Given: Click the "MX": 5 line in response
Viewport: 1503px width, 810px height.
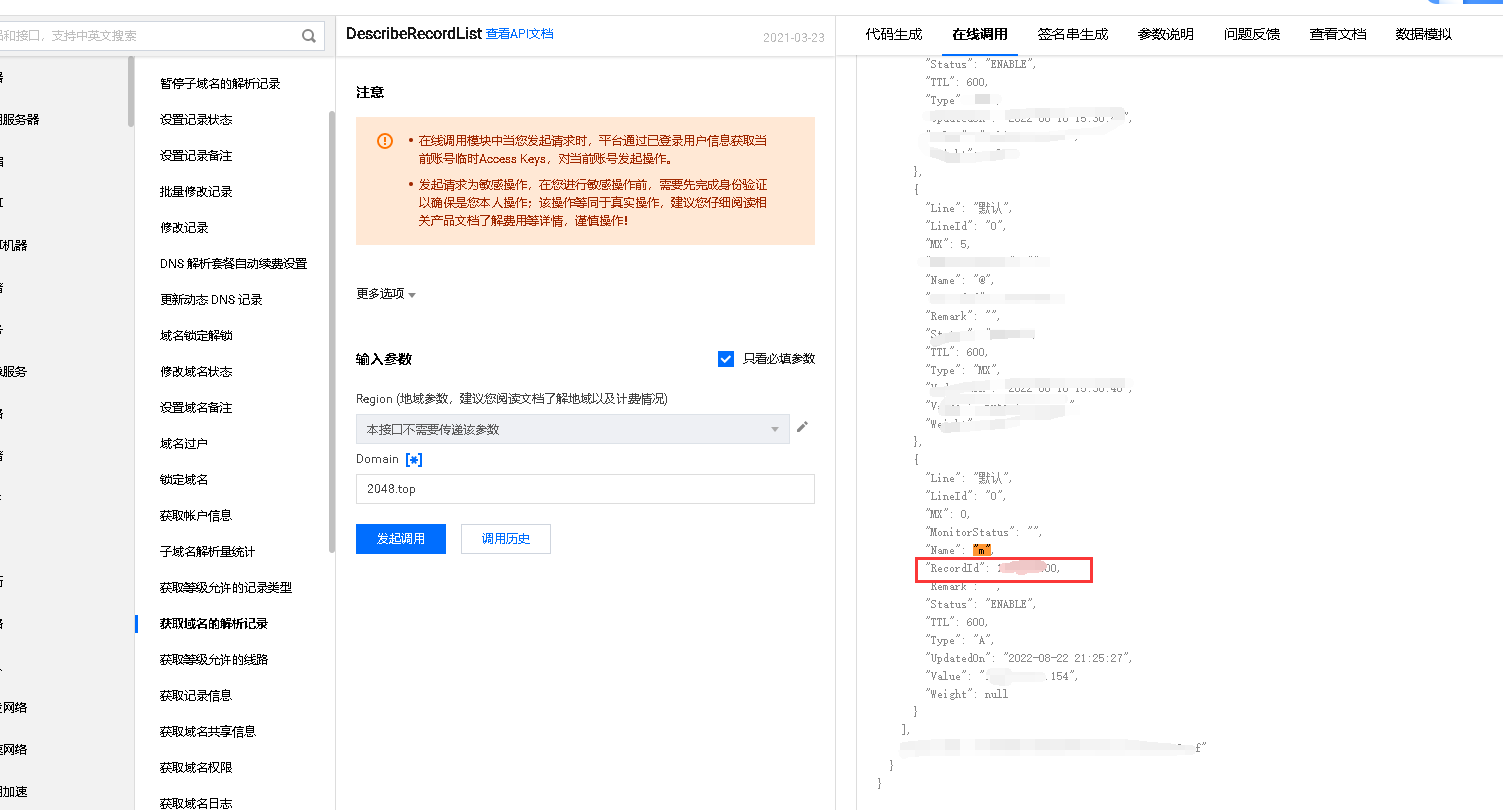Looking at the screenshot, I should tap(948, 244).
